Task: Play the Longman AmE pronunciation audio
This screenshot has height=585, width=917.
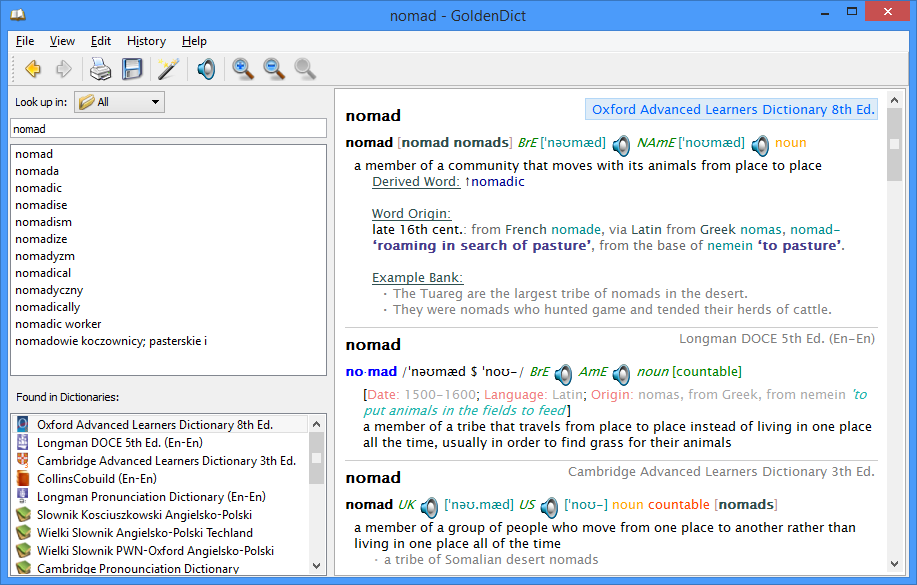Action: (x=621, y=374)
